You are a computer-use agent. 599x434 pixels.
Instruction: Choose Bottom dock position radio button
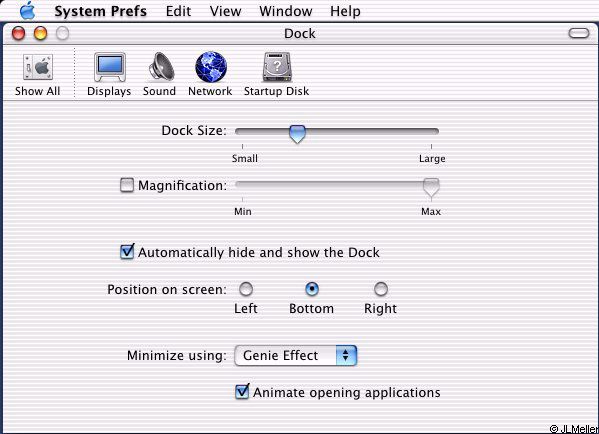(x=312, y=289)
